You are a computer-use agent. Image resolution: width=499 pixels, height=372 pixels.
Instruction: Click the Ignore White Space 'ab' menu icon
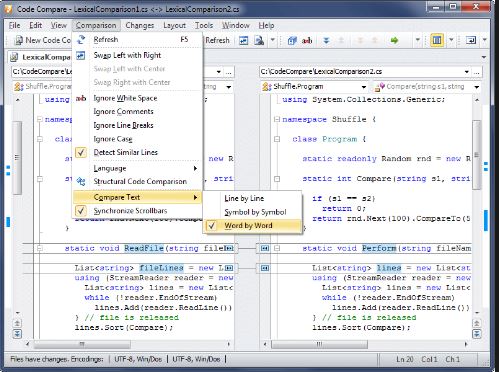click(81, 98)
